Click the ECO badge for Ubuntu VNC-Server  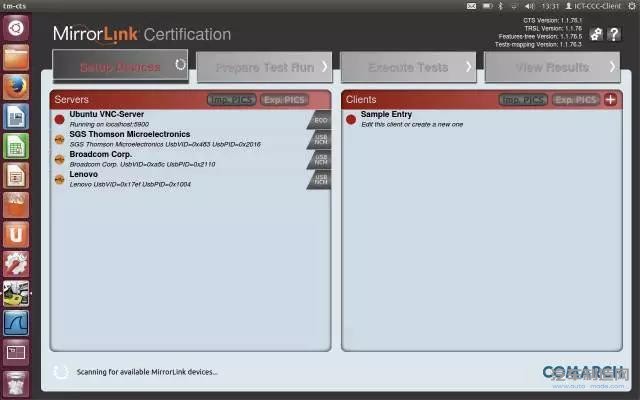pyautogui.click(x=319, y=120)
